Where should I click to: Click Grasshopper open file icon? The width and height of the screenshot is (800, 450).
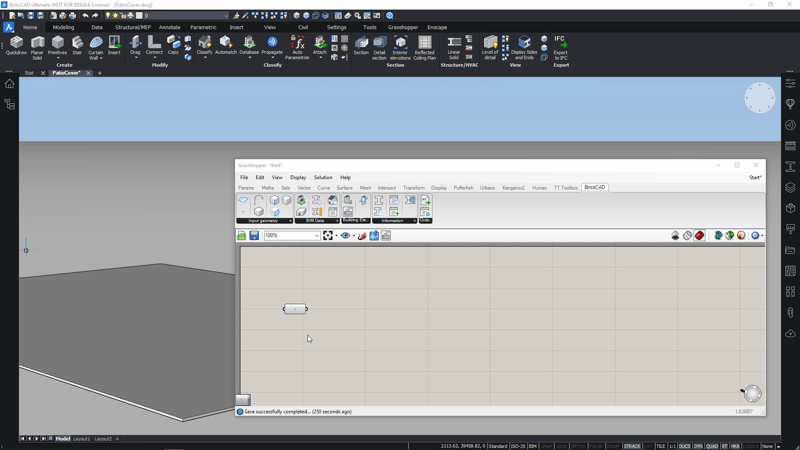[242, 236]
